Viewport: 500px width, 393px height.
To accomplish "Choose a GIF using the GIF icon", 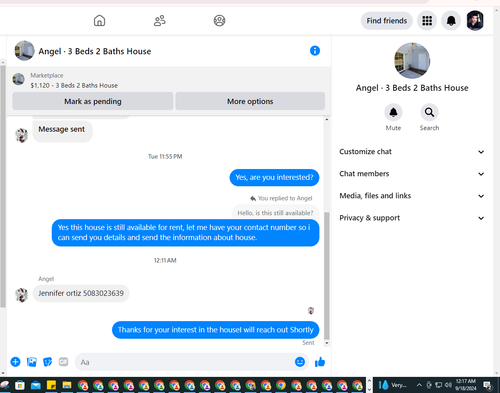I will click(x=63, y=362).
